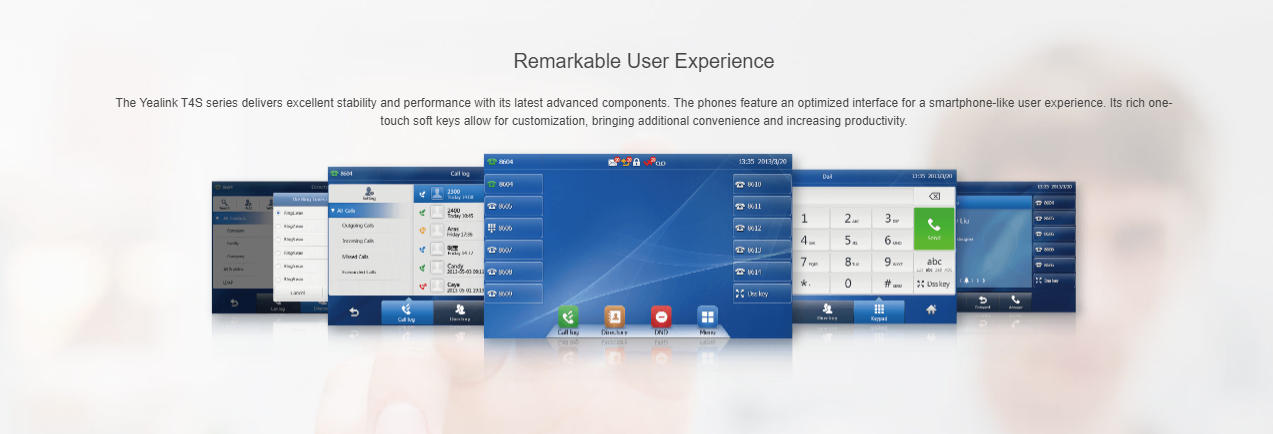Viewport: 1273px width, 434px height.
Task: Select the Call log tab on Call log screen
Action: [407, 312]
